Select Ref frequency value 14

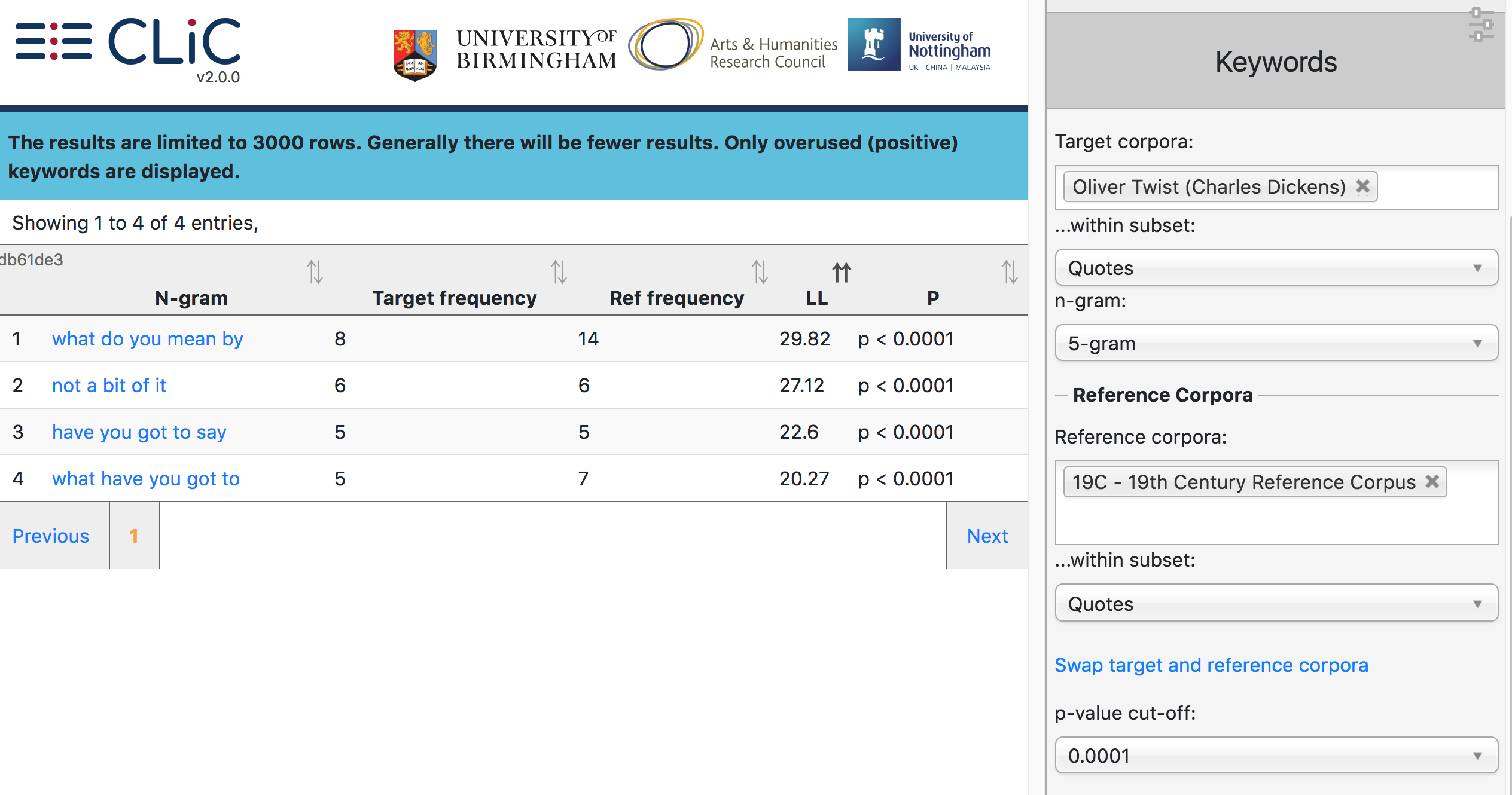click(588, 339)
